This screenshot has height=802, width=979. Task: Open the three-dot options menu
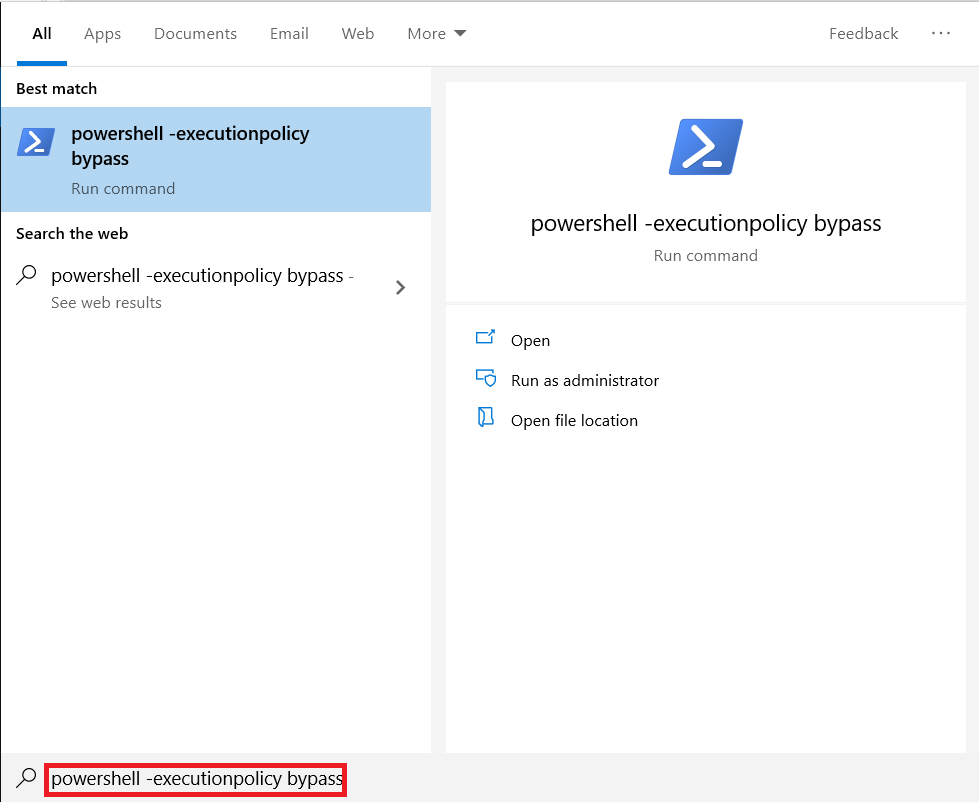pyautogui.click(x=940, y=33)
